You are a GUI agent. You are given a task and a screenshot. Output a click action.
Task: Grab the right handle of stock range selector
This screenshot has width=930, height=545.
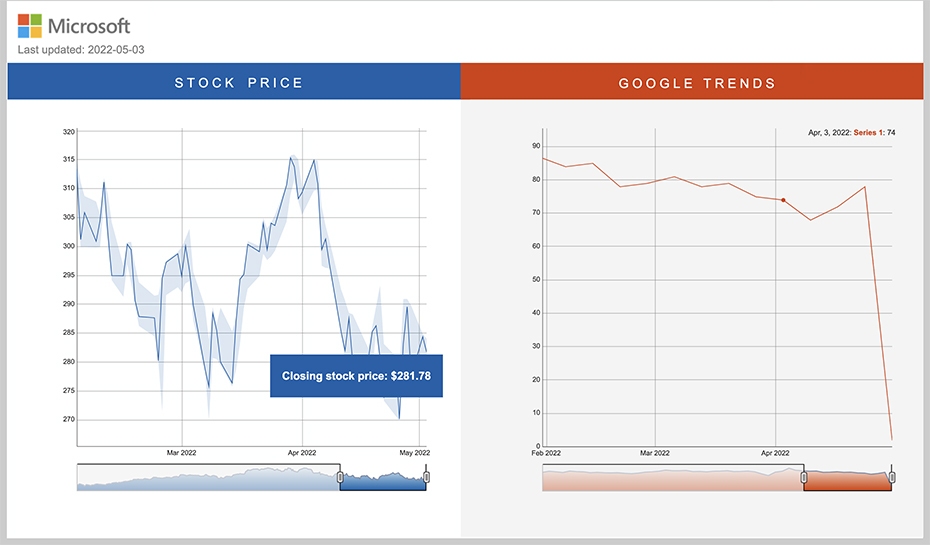click(426, 477)
